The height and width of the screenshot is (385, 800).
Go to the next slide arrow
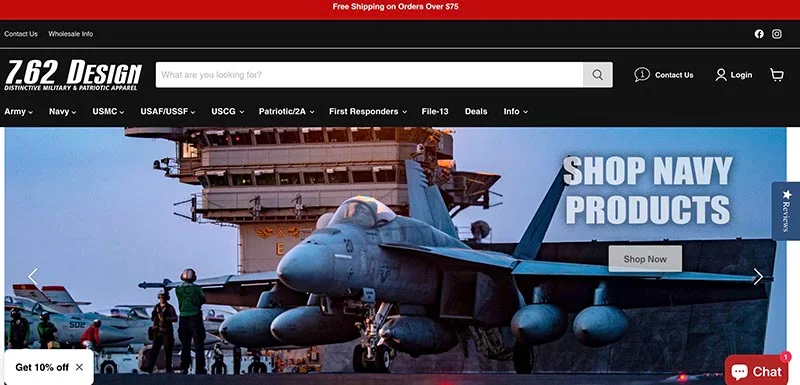coord(758,276)
